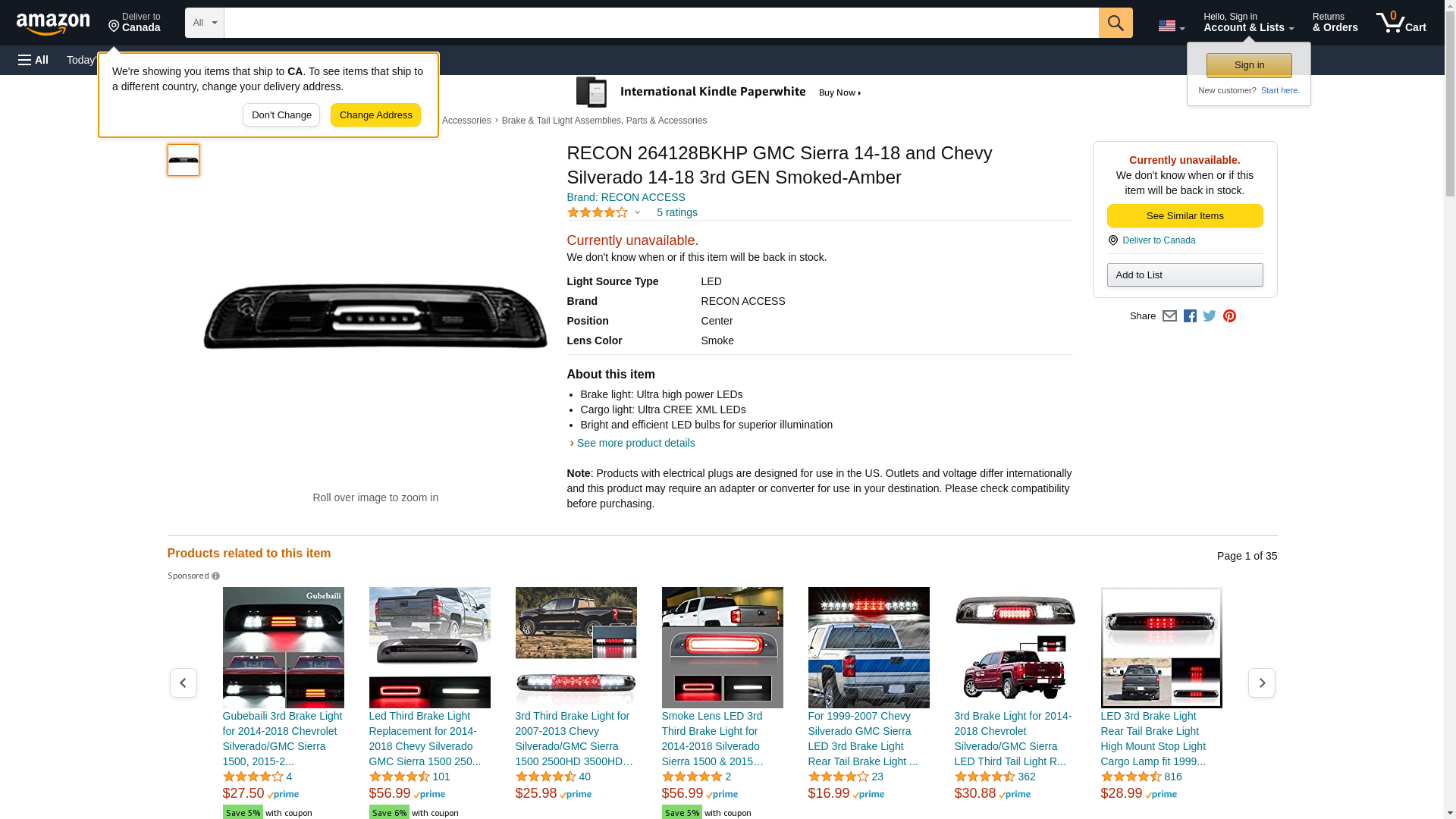This screenshot has width=1456, height=819.
Task: Click the search magnifier button
Action: pyautogui.click(x=1115, y=23)
